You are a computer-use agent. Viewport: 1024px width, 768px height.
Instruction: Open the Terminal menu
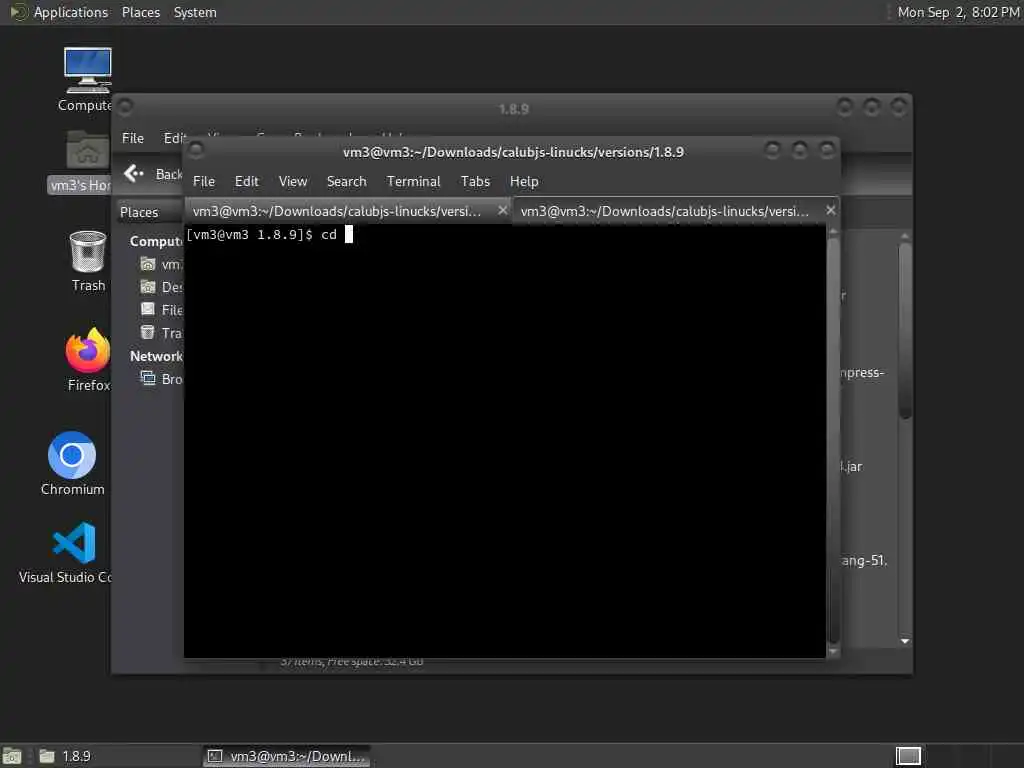(x=413, y=181)
